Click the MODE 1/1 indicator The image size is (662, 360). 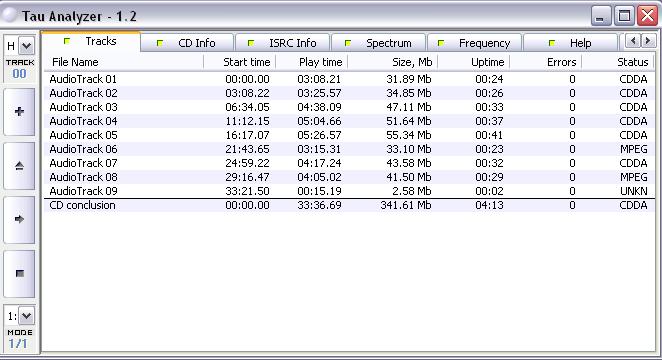[x=19, y=340]
